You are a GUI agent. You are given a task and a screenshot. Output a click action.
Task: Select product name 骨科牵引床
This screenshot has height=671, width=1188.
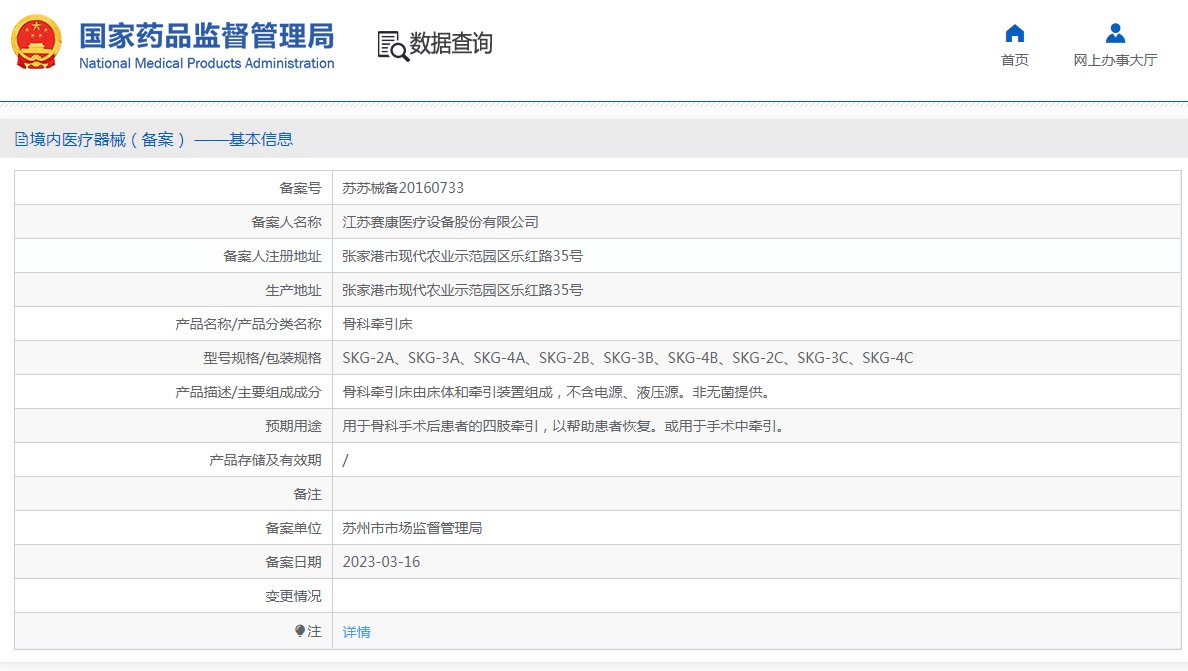click(377, 324)
